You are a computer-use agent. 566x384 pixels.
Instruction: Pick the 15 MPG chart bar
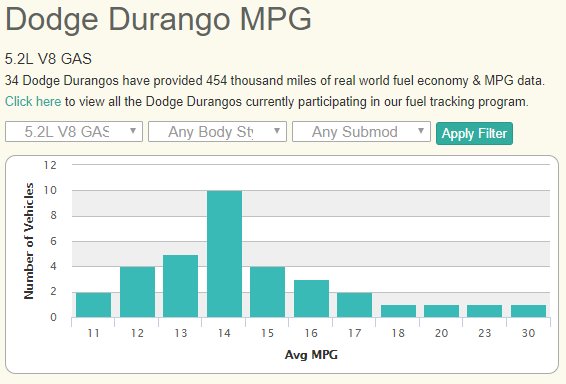coord(267,292)
